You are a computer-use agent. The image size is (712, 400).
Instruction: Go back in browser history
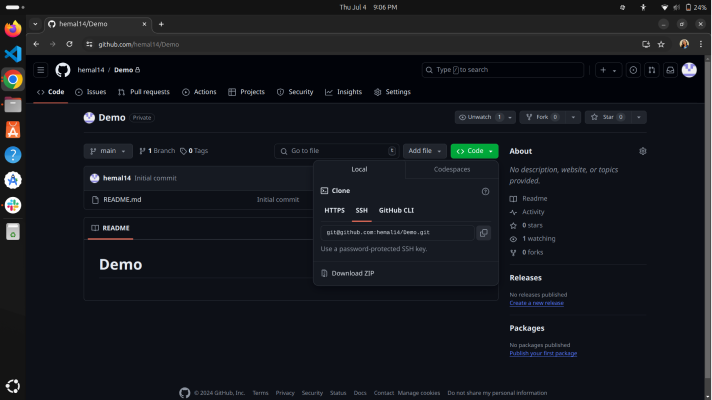(36, 44)
